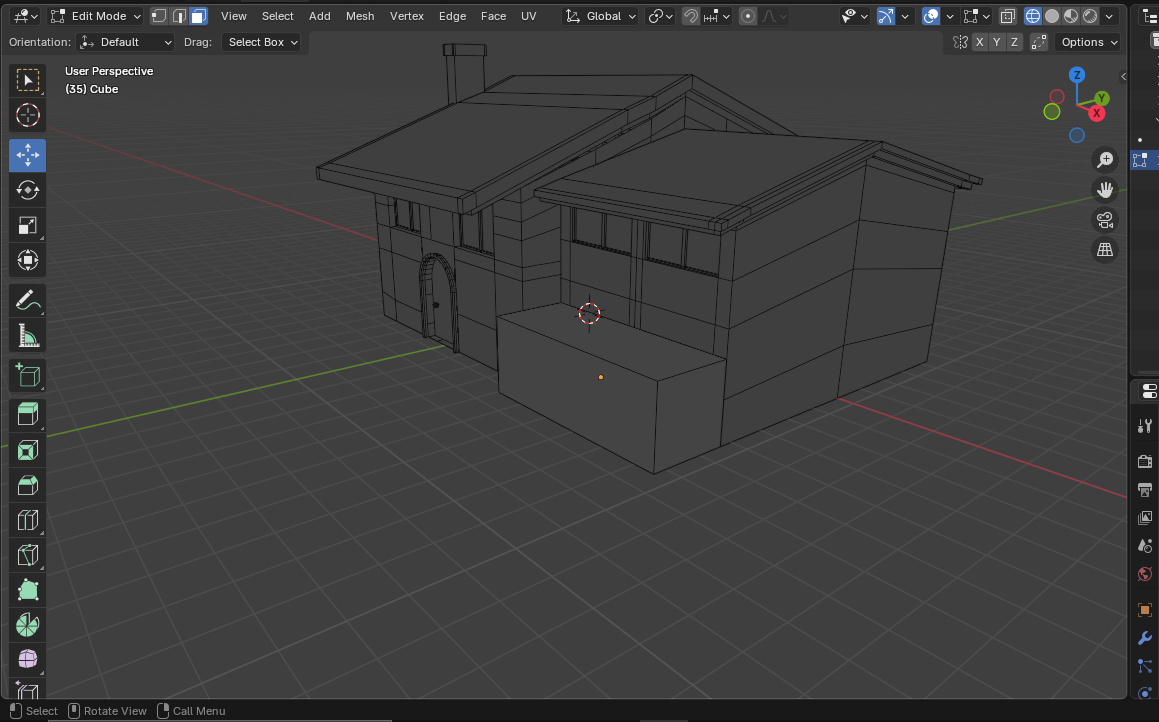Toggle Z axis mirror
This screenshot has width=1159, height=722.
(1014, 42)
